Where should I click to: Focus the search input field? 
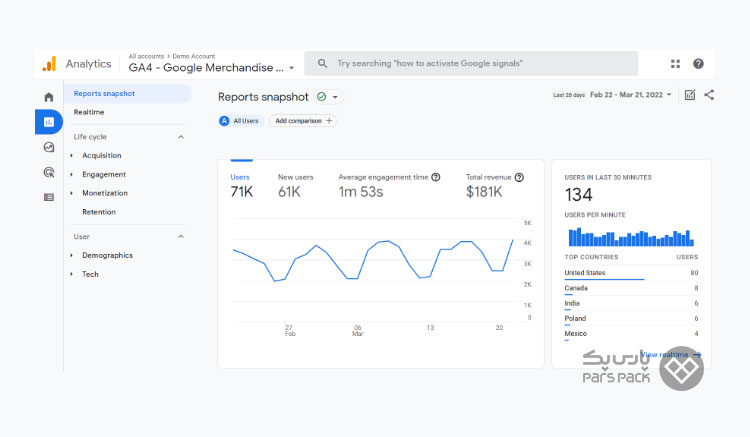coord(471,63)
